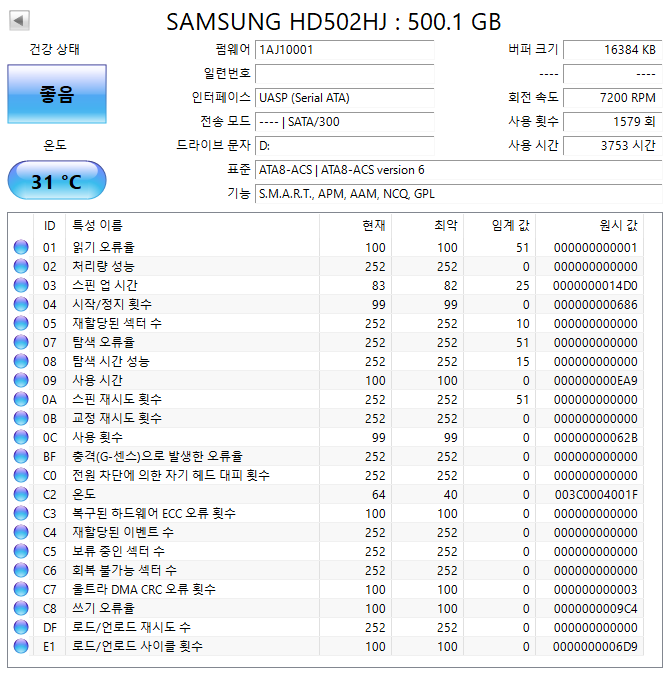Click the status orb for 사용 횟수 row 0C

pos(21,438)
